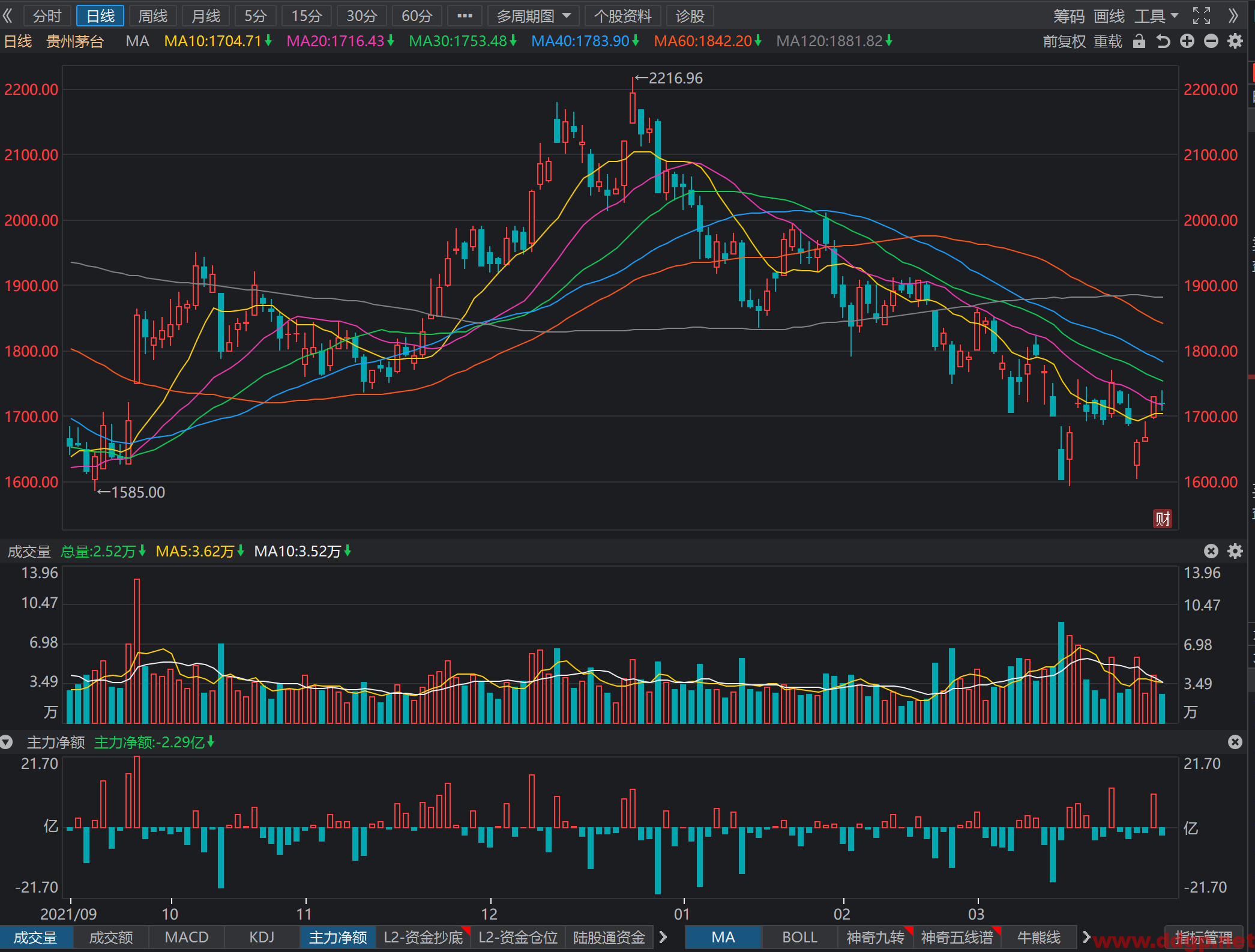1255x952 pixels.
Task: Click the red 财 financial marker icon
Action: [x=1163, y=518]
